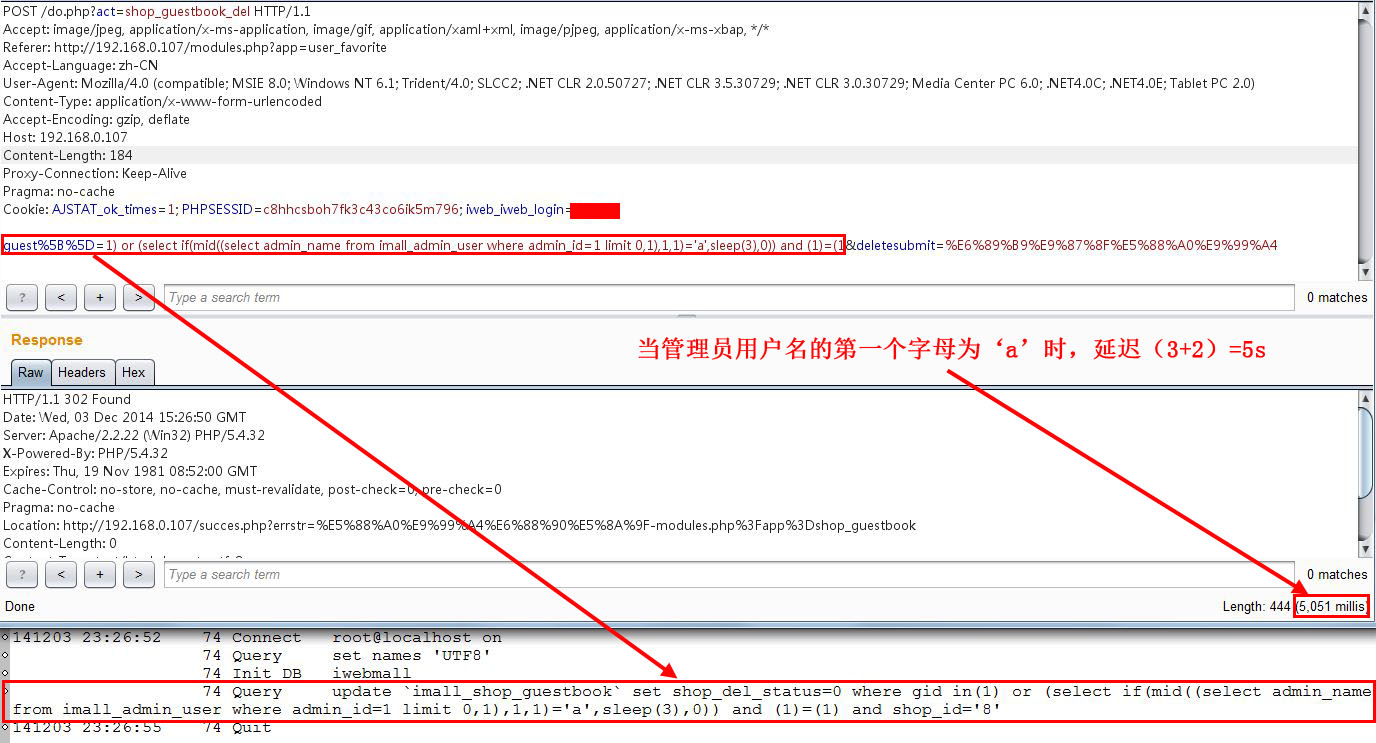
Task: Click the Expires header line
Action: (130, 471)
